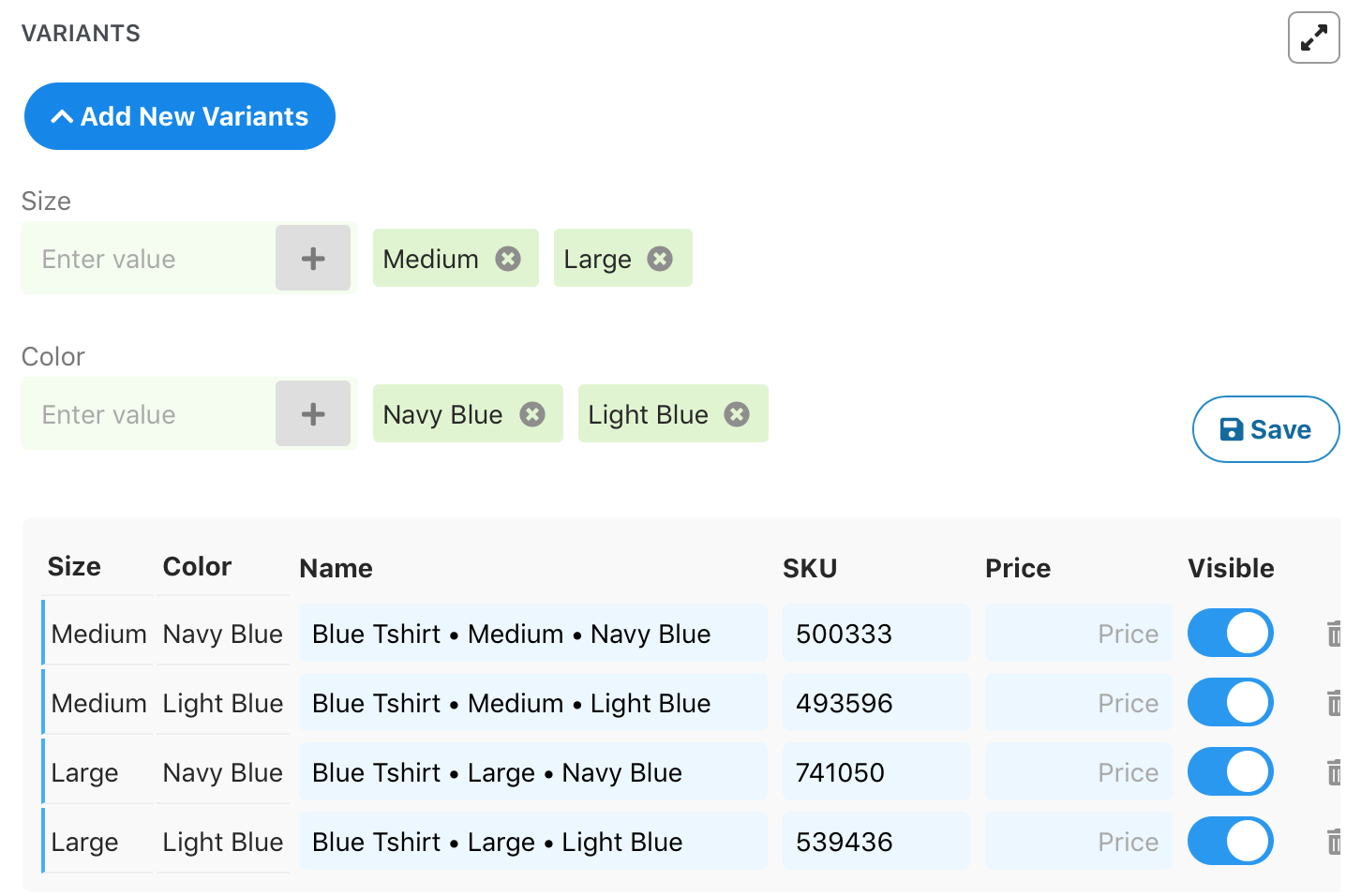Edit name Blue Tshirt Large Navy Blue
This screenshot has width=1346, height=896.
pos(532,772)
